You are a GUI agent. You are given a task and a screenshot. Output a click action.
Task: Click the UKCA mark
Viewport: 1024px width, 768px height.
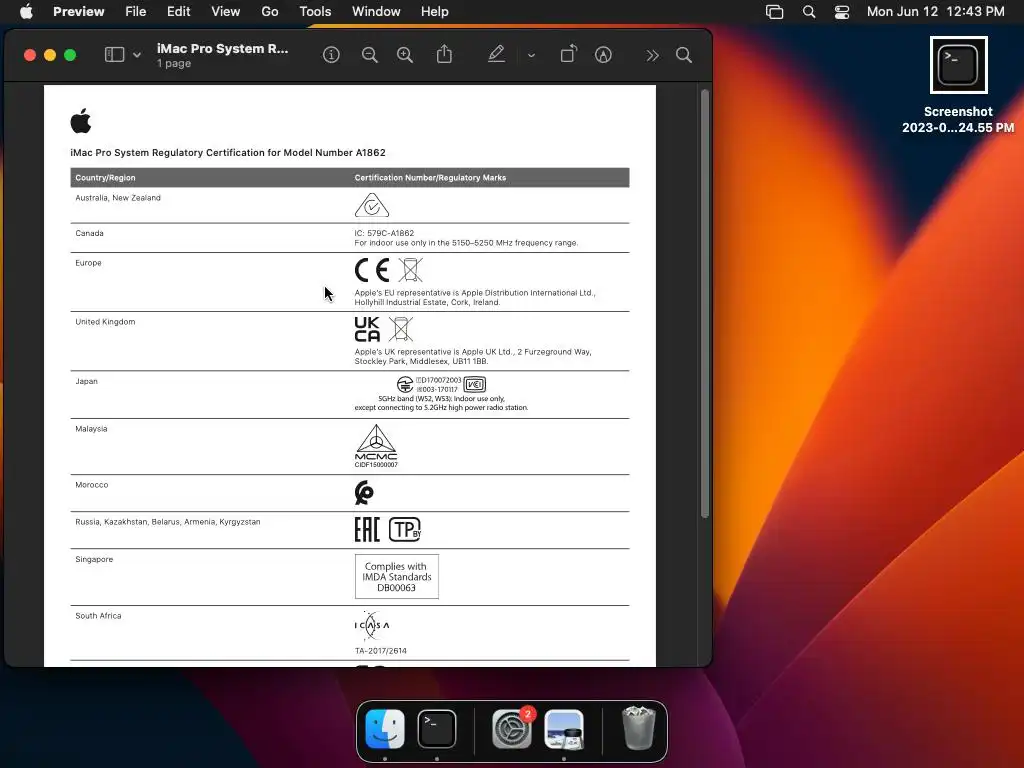(x=367, y=329)
